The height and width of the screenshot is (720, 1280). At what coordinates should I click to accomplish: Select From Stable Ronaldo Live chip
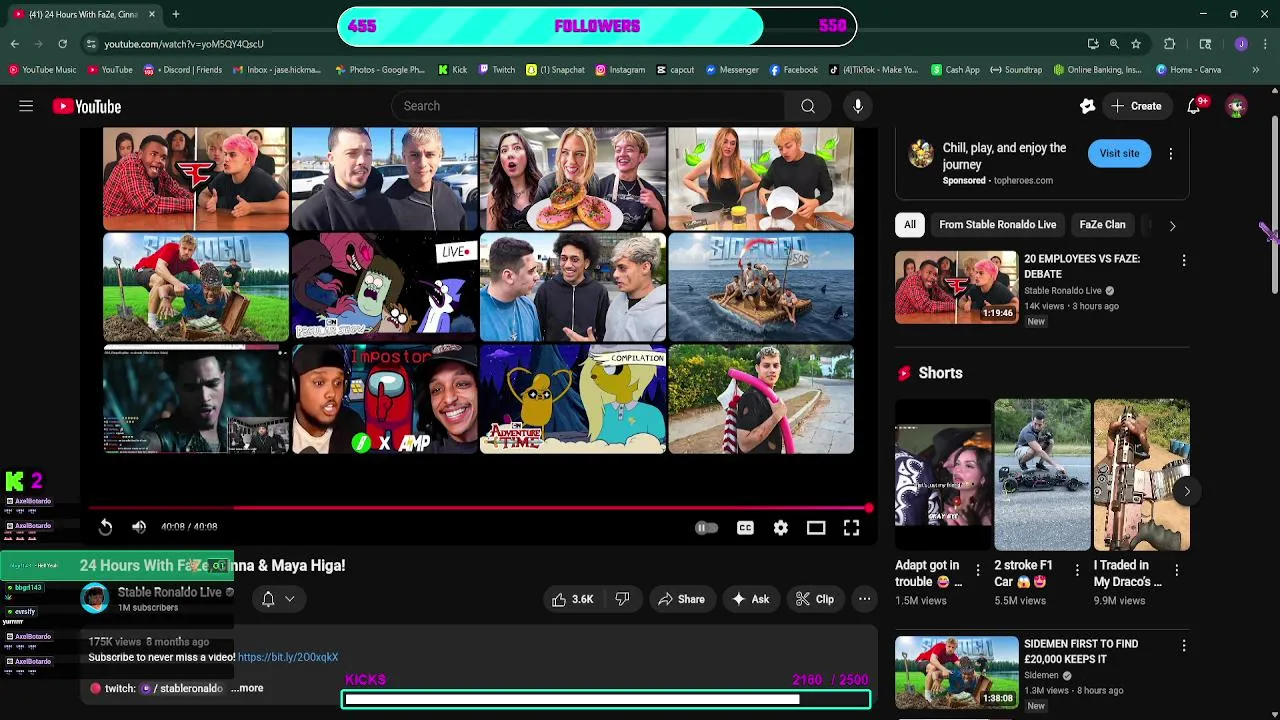[997, 225]
